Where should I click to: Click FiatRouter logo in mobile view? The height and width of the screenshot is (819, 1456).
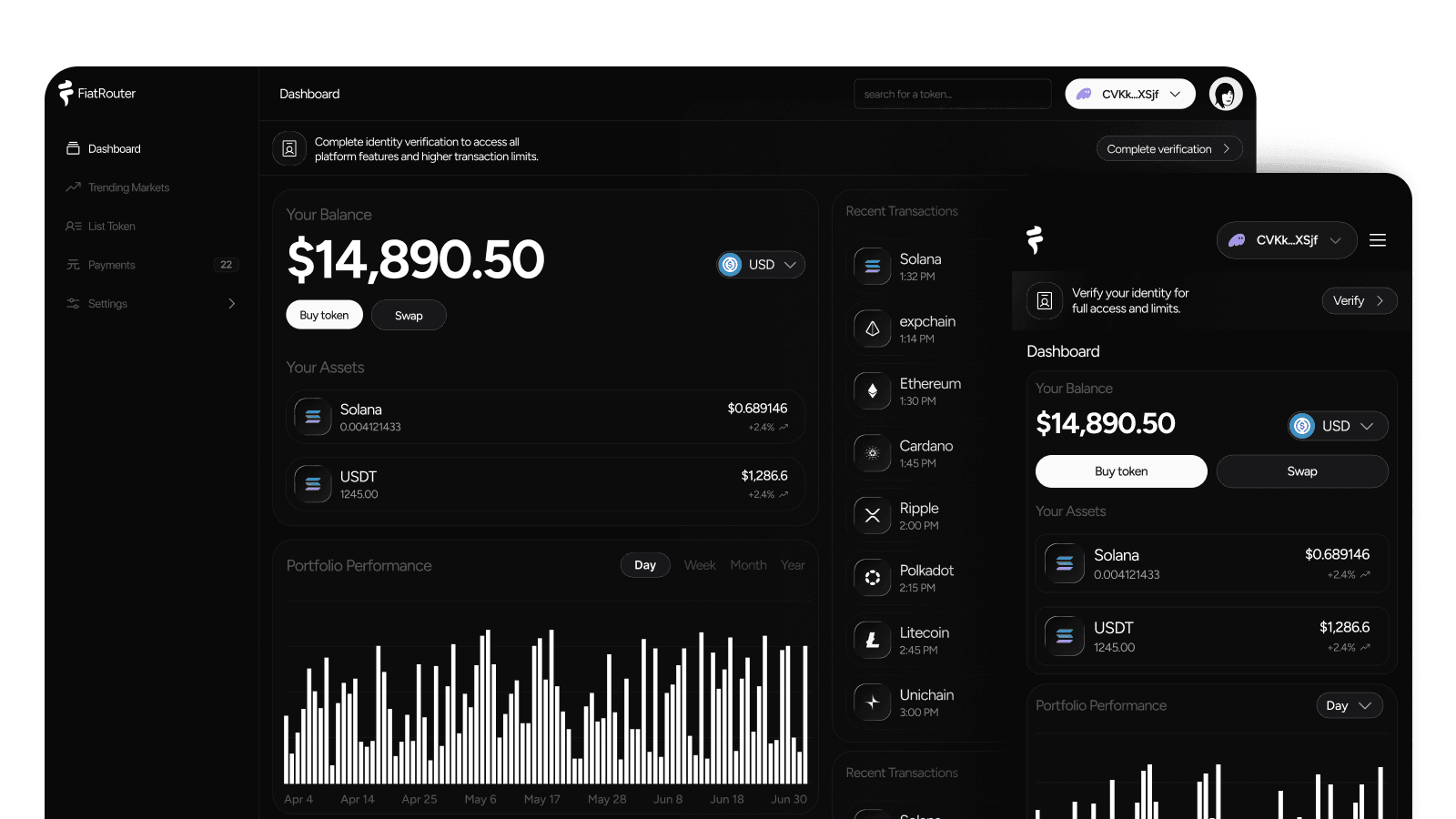point(1035,239)
